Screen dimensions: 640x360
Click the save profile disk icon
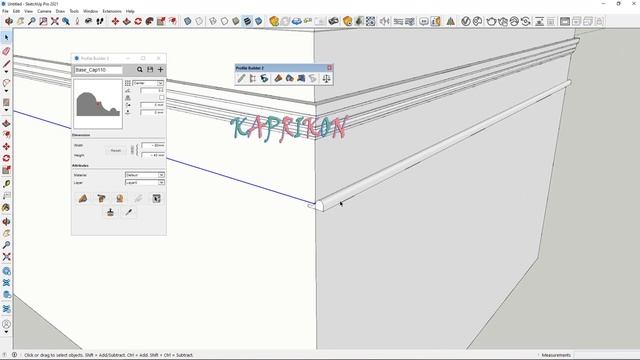point(150,70)
